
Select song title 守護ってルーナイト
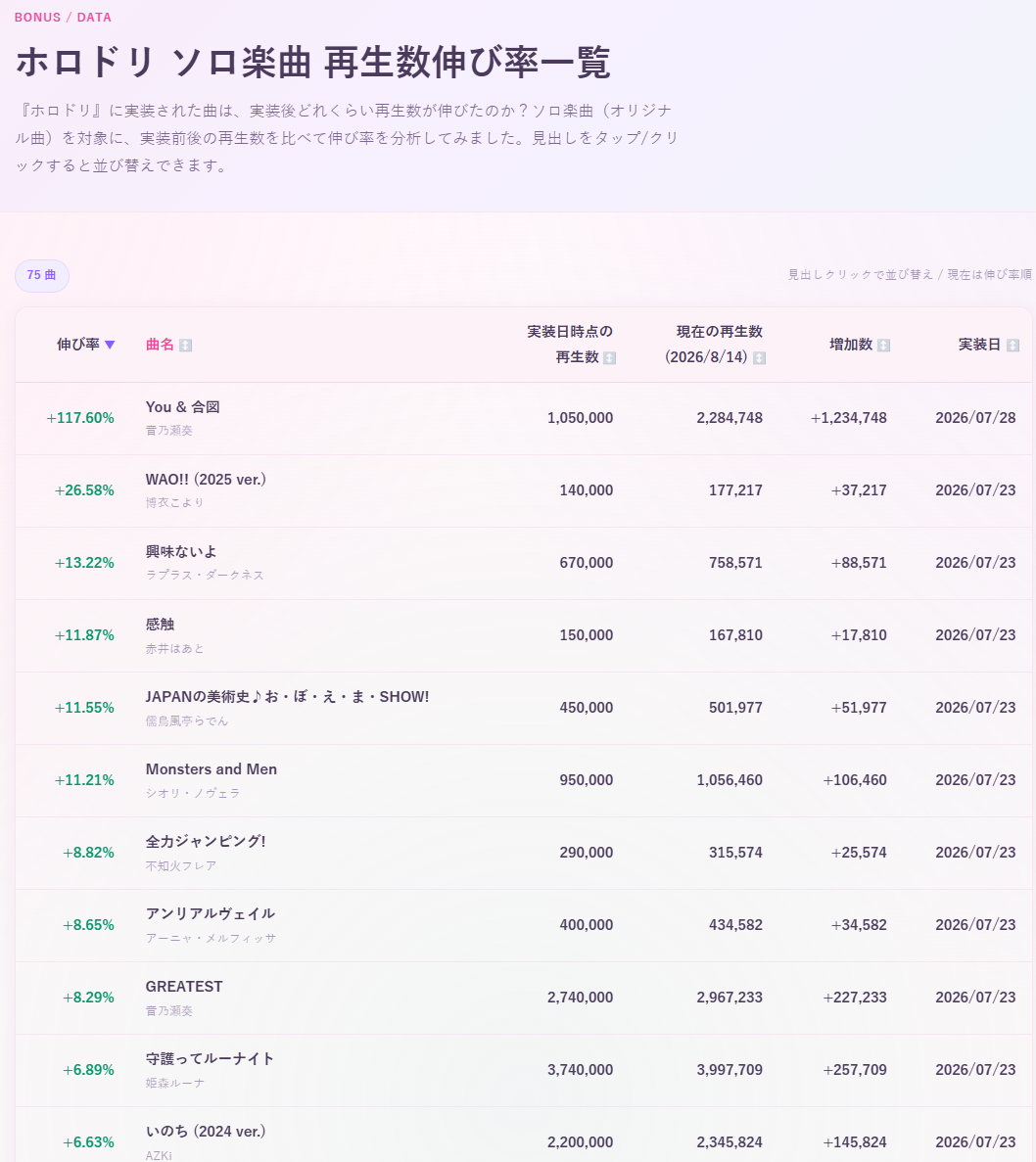tap(210, 1059)
